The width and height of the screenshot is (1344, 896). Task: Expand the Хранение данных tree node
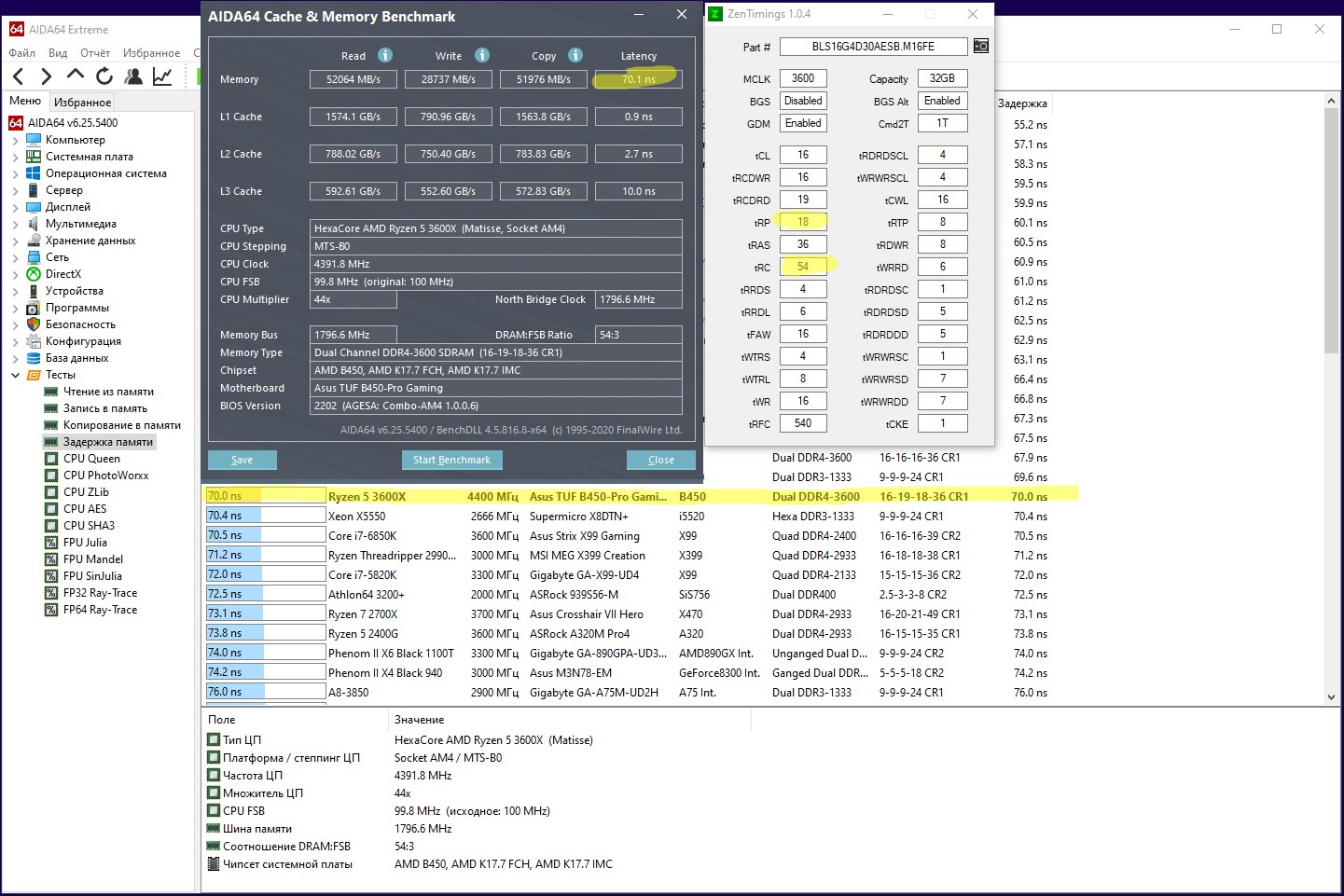coord(15,241)
